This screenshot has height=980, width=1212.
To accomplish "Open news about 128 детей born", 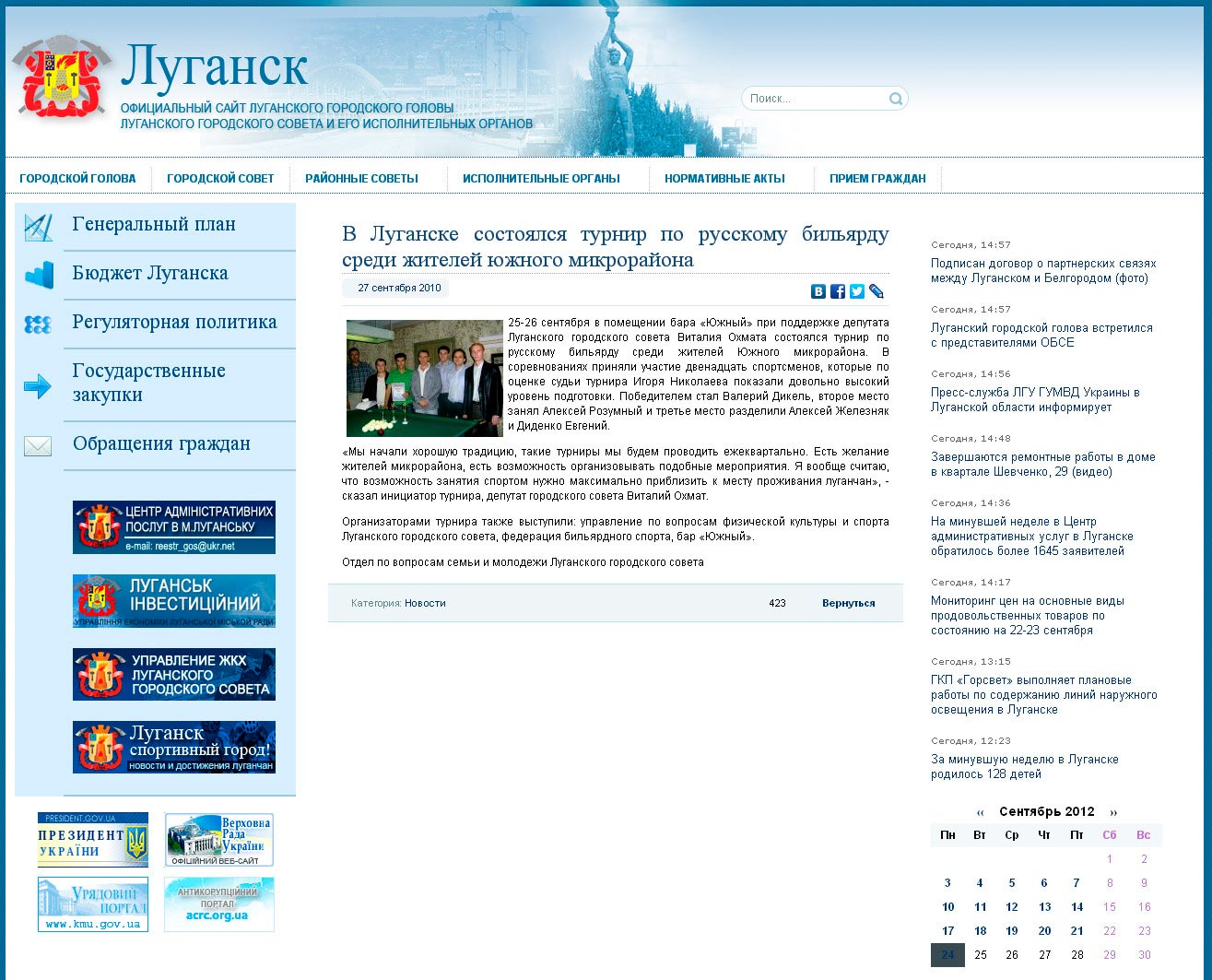I will (x=1025, y=767).
